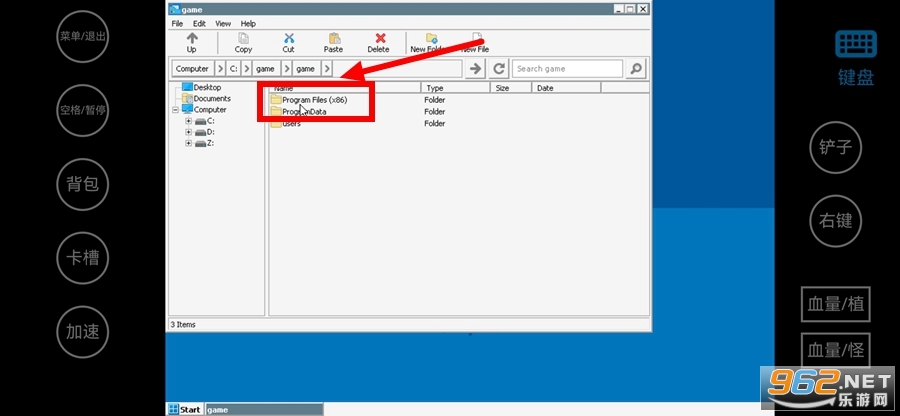Tap the 加速 speed-up round button
Screen dimensions: 900x416
tap(83, 332)
